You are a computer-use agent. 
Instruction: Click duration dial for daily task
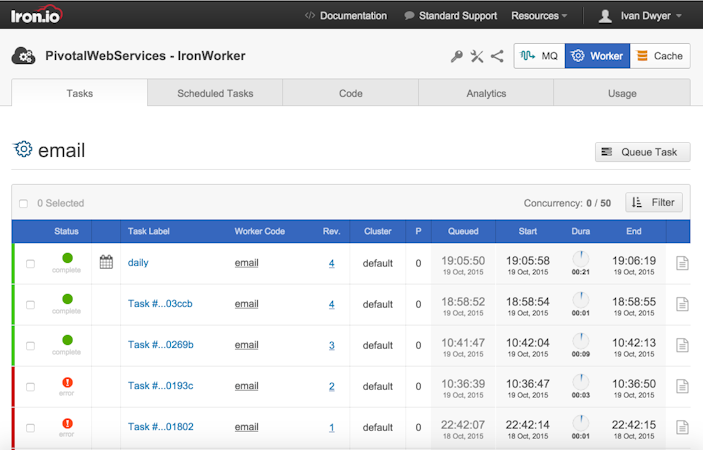point(581,258)
